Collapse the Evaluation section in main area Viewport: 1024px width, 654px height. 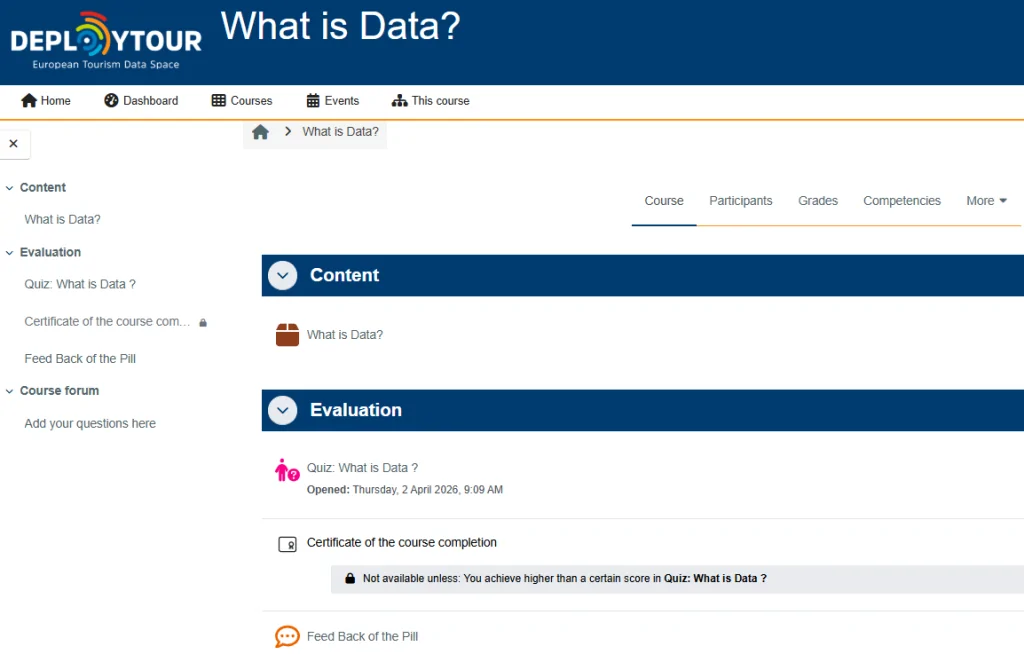(x=283, y=410)
